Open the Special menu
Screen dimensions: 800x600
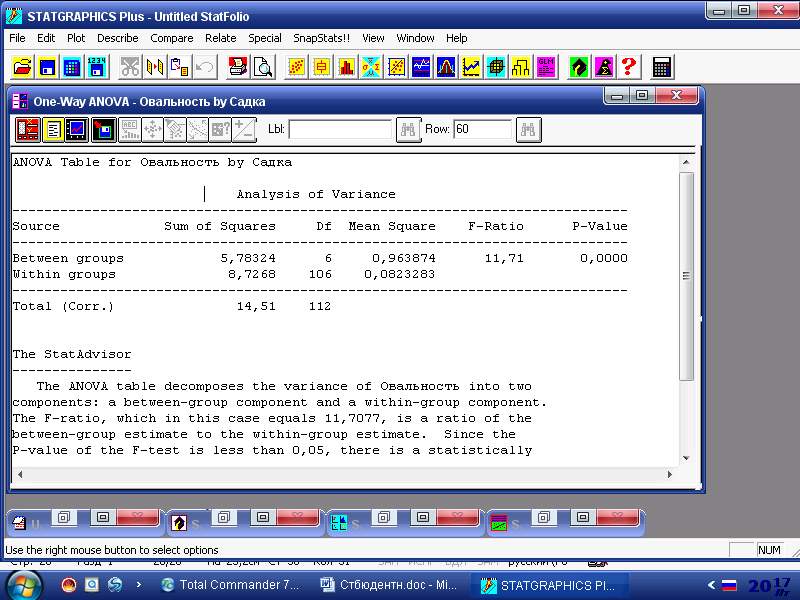[265, 38]
